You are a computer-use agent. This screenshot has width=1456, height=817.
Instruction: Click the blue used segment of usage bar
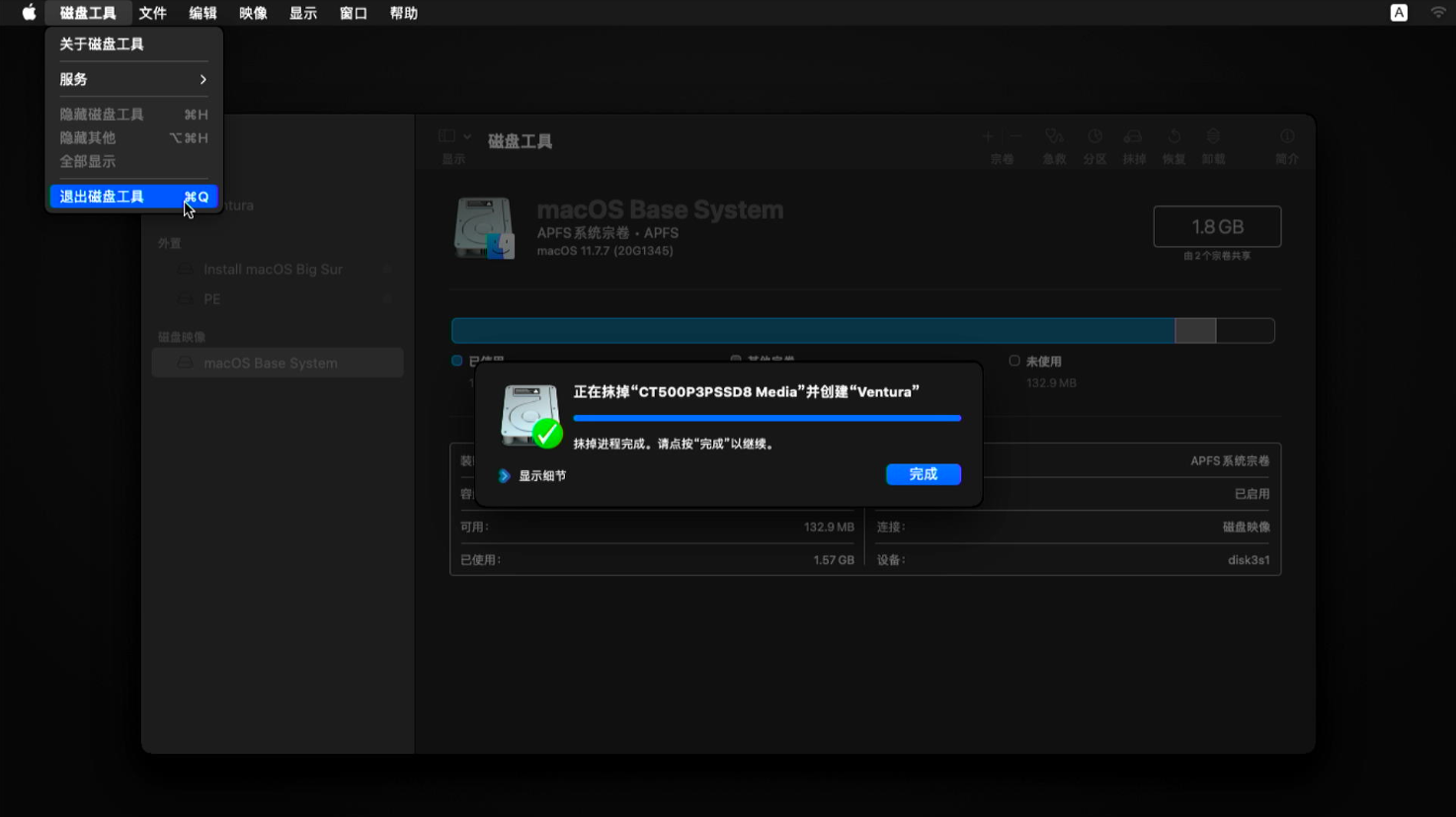813,331
